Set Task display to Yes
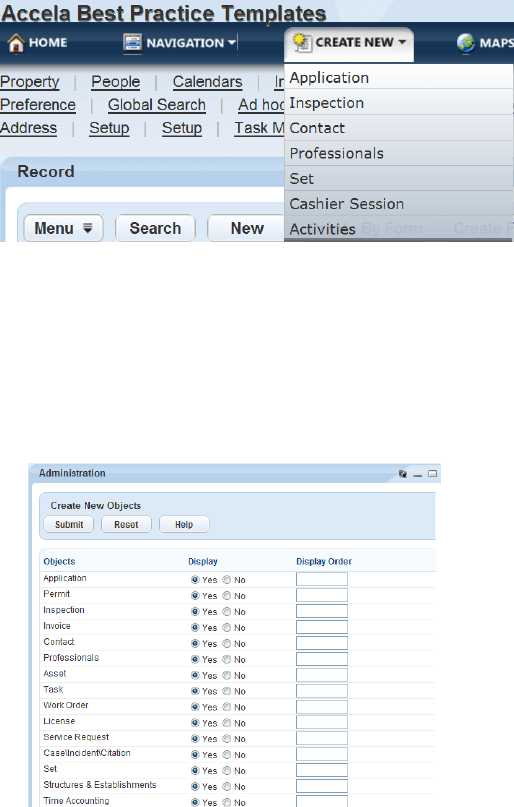514x807 pixels. coord(195,691)
